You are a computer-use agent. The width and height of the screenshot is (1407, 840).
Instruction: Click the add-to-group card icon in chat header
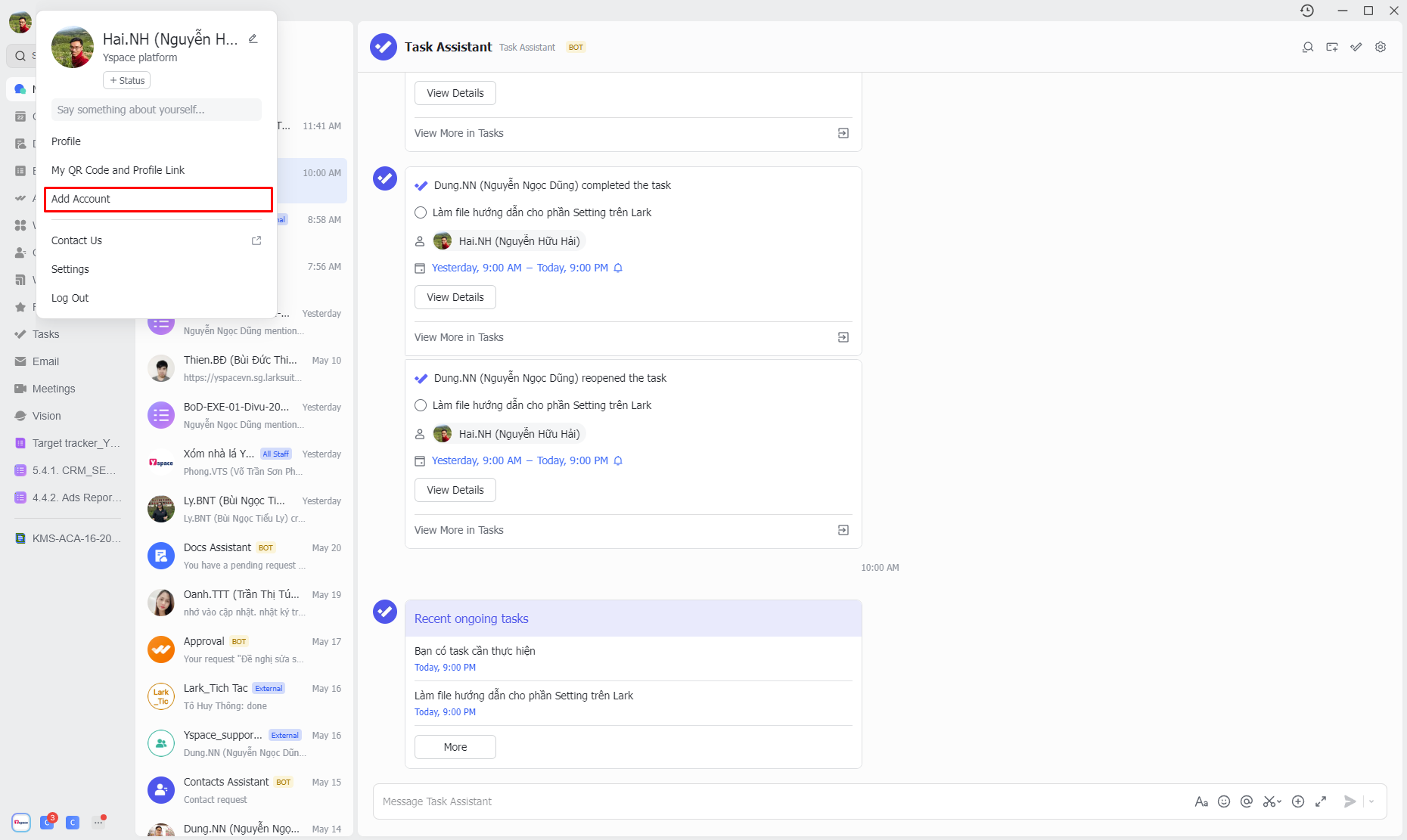[1332, 47]
